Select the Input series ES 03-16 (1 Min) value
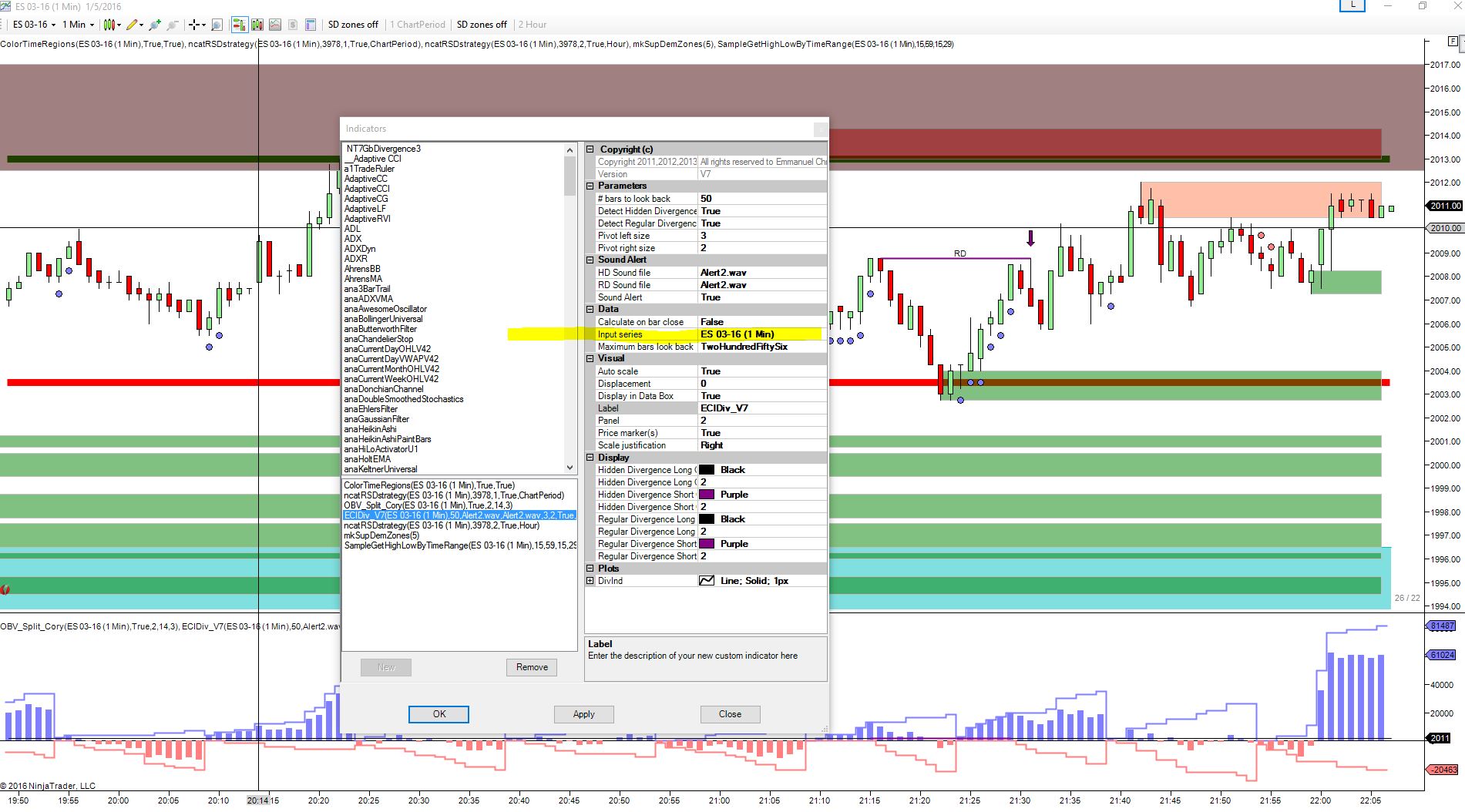 tap(762, 334)
